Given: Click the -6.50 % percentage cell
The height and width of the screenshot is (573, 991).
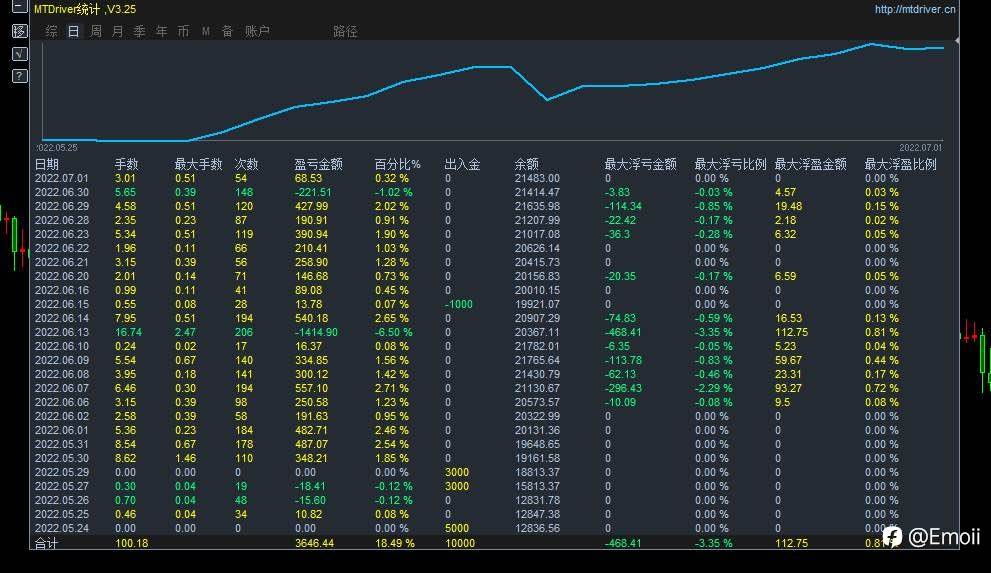Looking at the screenshot, I should [393, 332].
